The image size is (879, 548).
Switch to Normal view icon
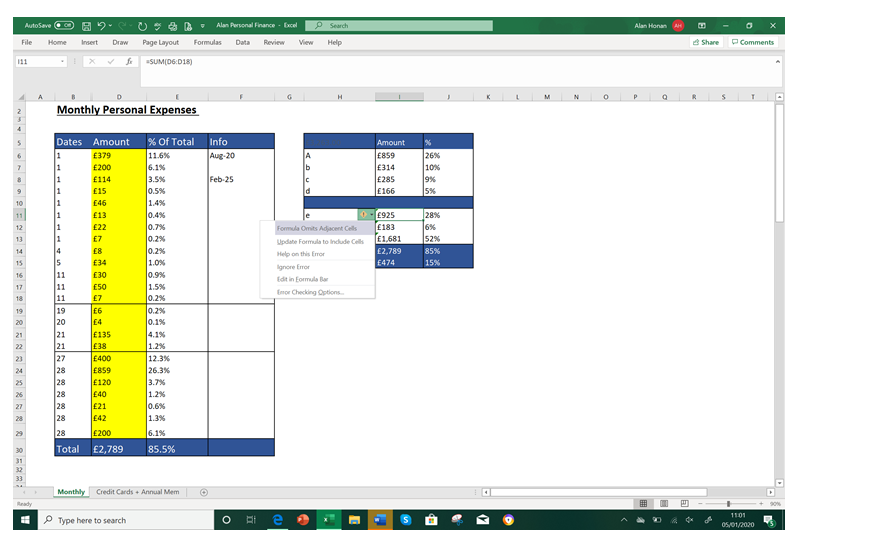click(x=644, y=504)
